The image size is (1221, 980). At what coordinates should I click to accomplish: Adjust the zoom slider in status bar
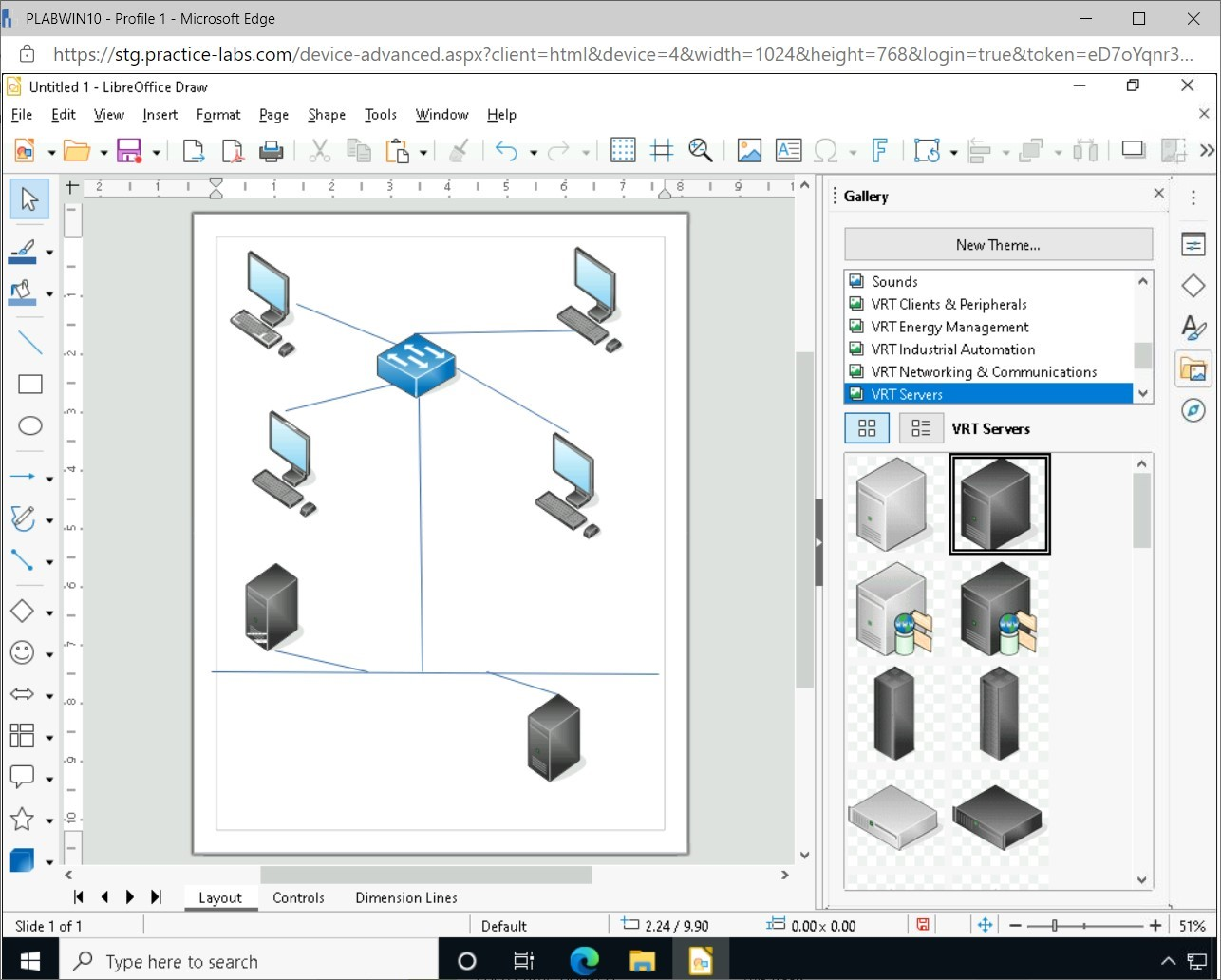[x=1055, y=926]
